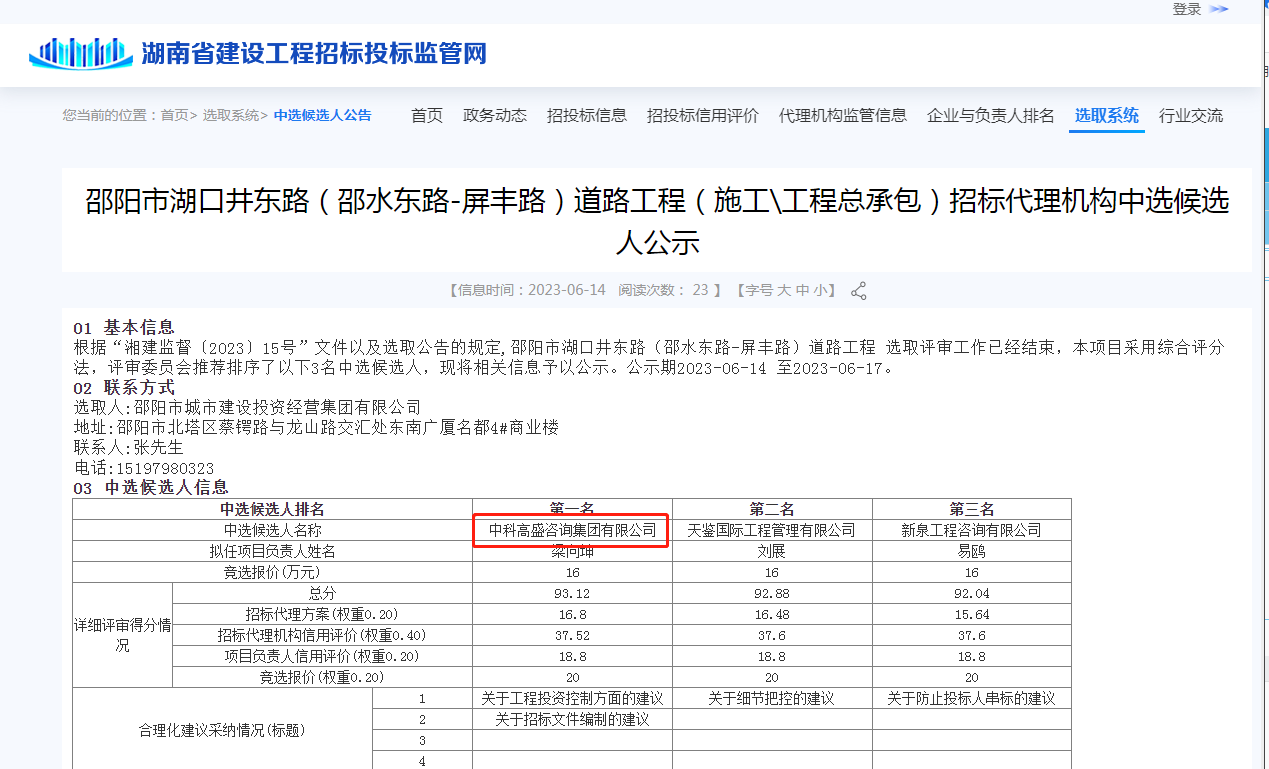Click the phone number 15197980323
Image resolution: width=1269 pixels, height=769 pixels.
pos(163,468)
